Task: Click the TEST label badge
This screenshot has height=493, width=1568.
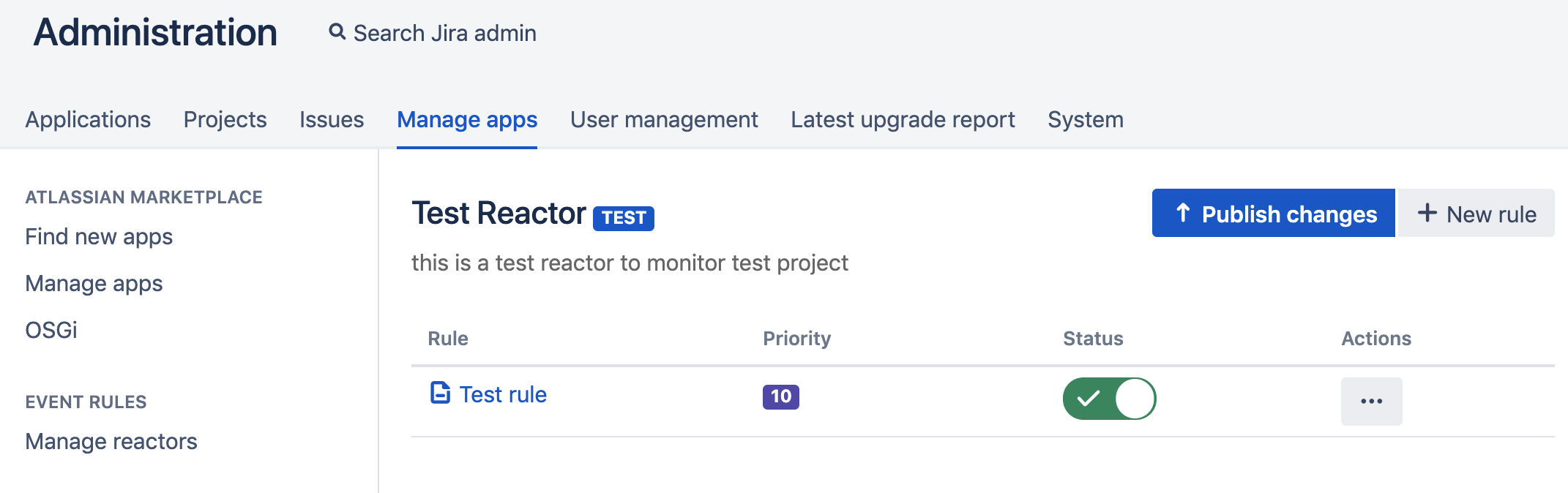Action: pyautogui.click(x=624, y=218)
